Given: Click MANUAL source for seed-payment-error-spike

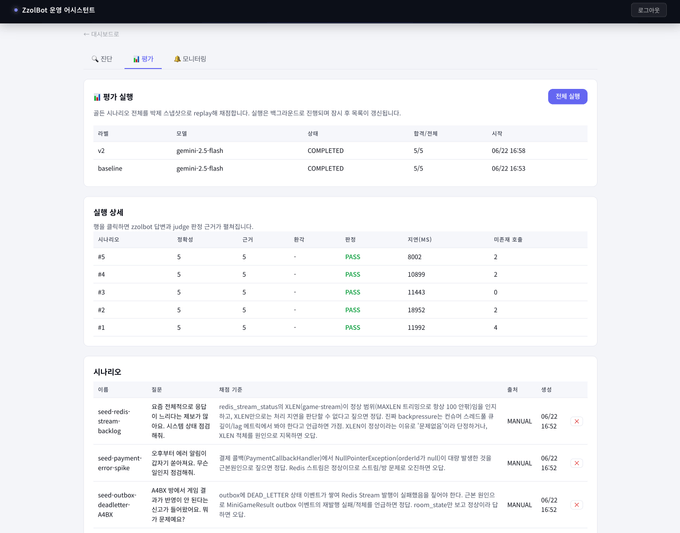Looking at the screenshot, I should pos(519,463).
